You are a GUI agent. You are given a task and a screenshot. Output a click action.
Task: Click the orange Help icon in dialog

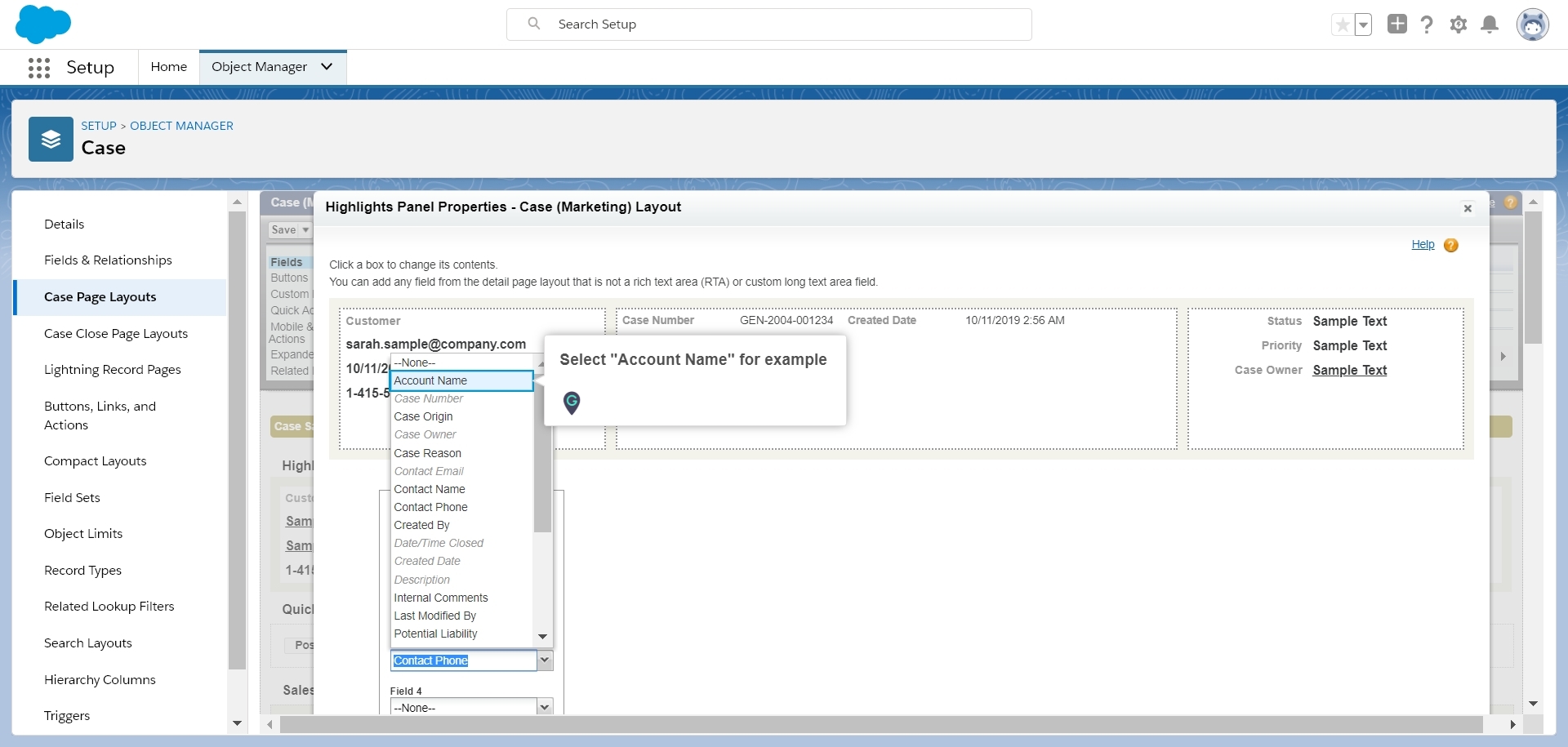1450,245
